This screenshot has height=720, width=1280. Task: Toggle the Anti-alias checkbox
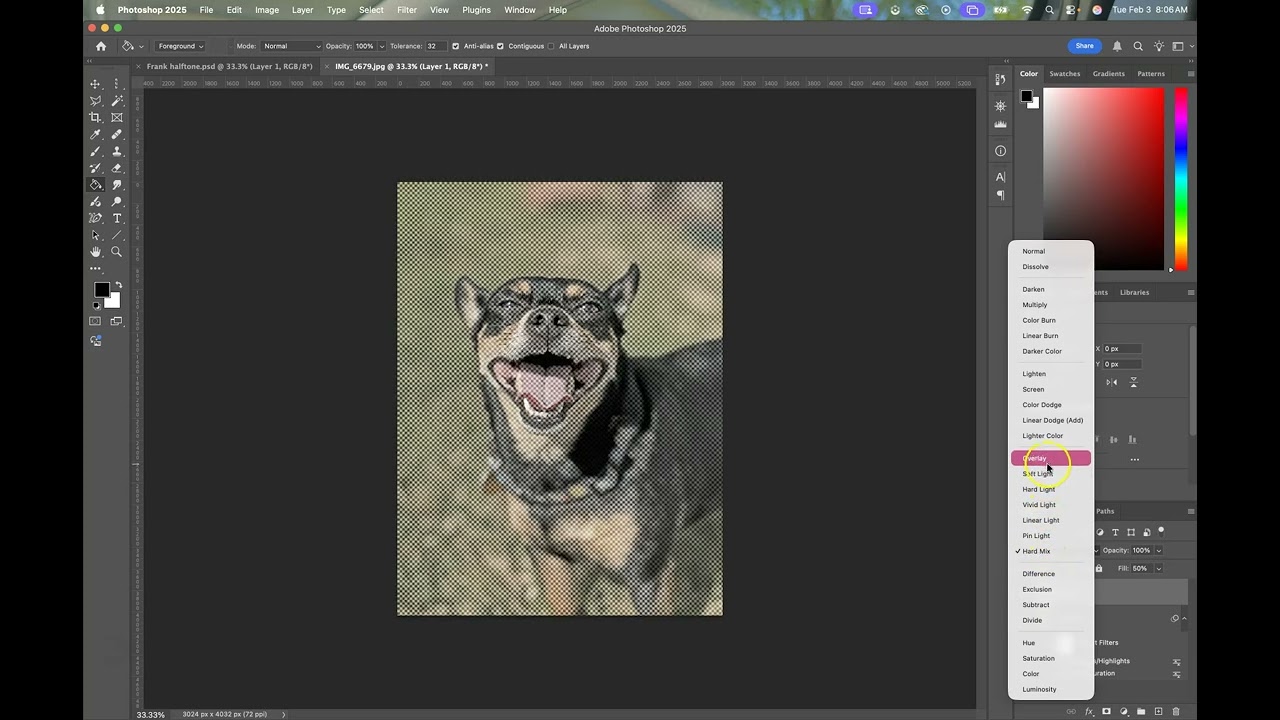(456, 46)
